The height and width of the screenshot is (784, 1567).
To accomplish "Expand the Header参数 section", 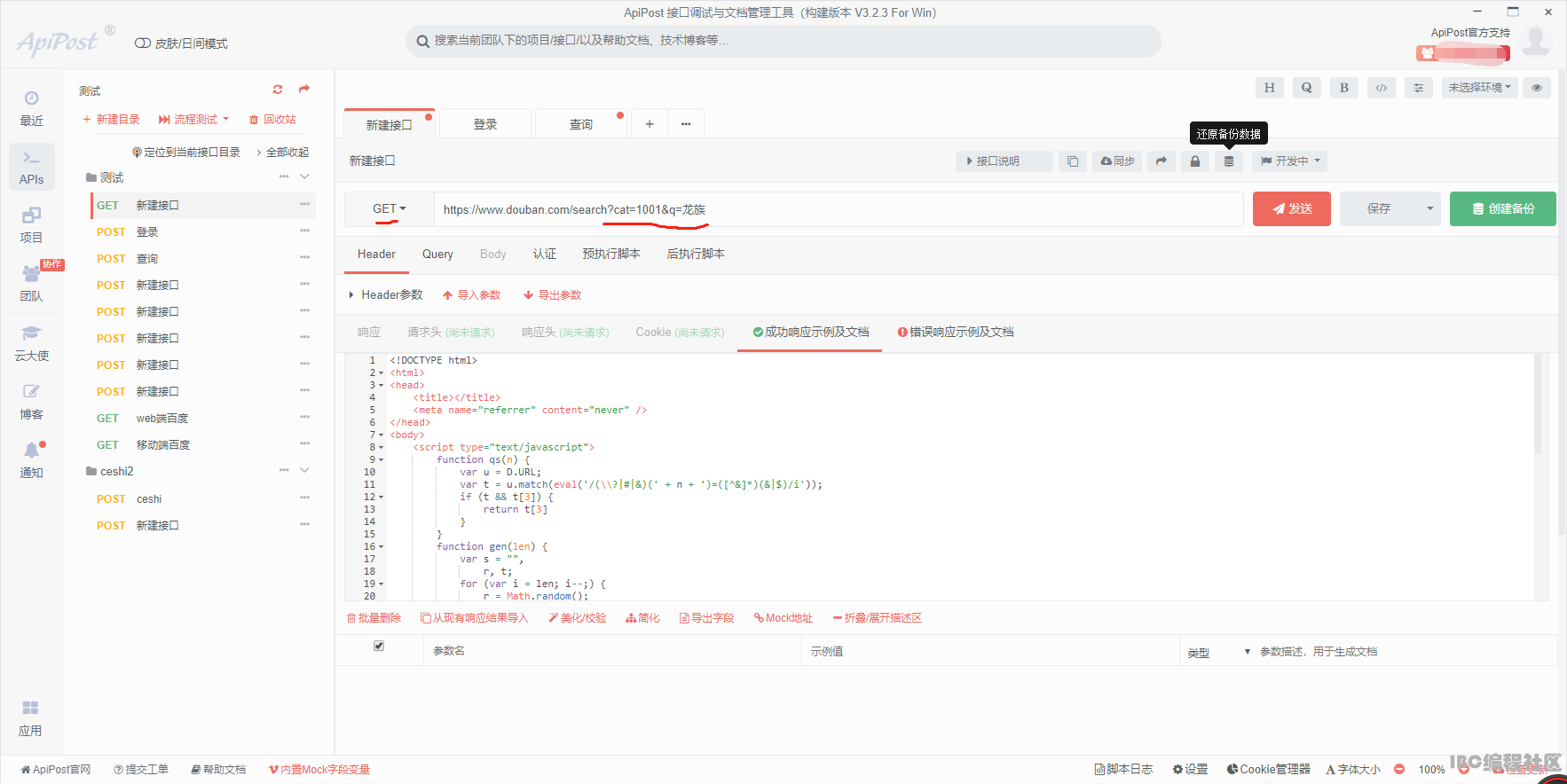I will [x=386, y=294].
